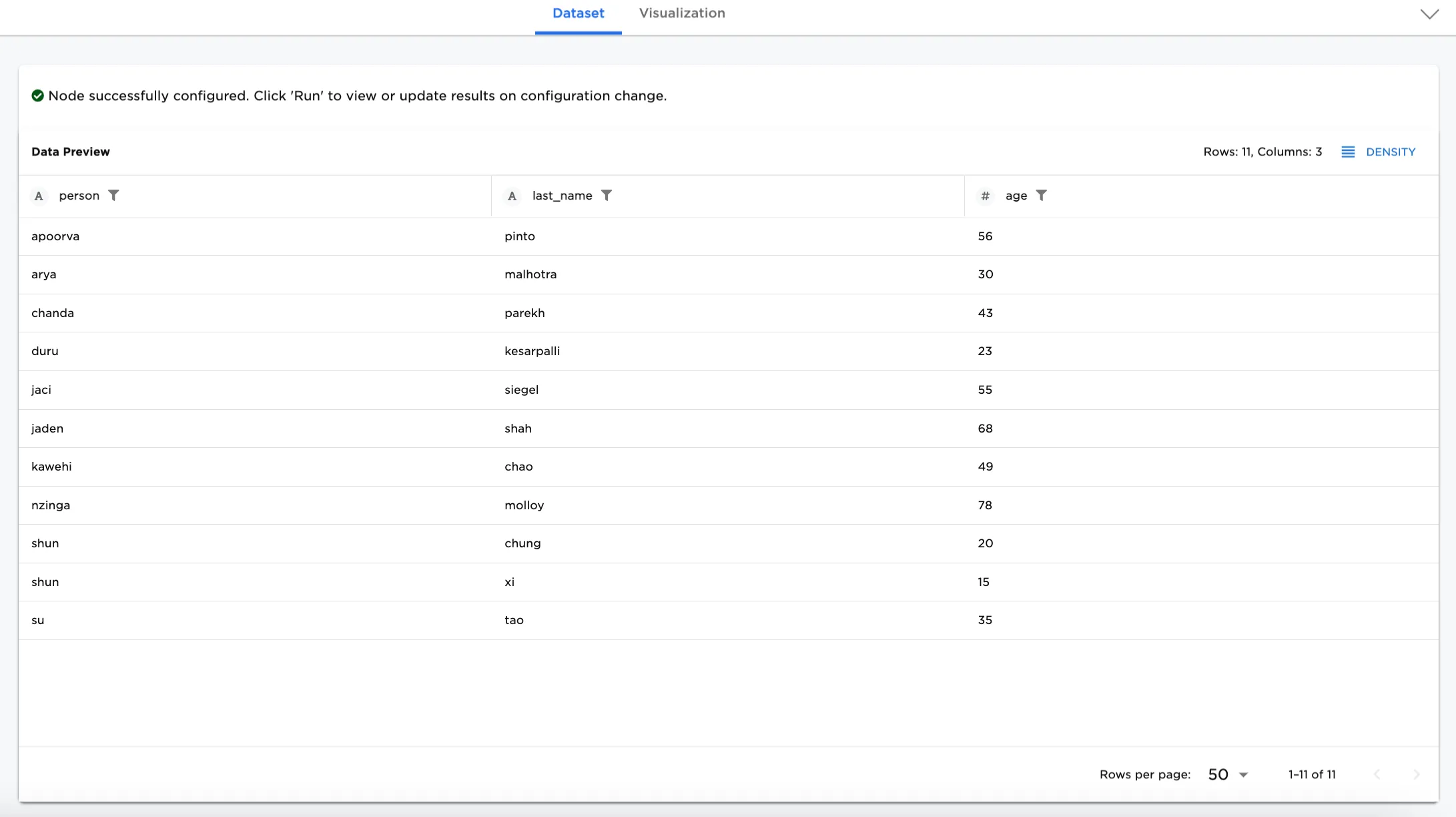Click the age column header
The height and width of the screenshot is (817, 1456).
tap(1016, 196)
